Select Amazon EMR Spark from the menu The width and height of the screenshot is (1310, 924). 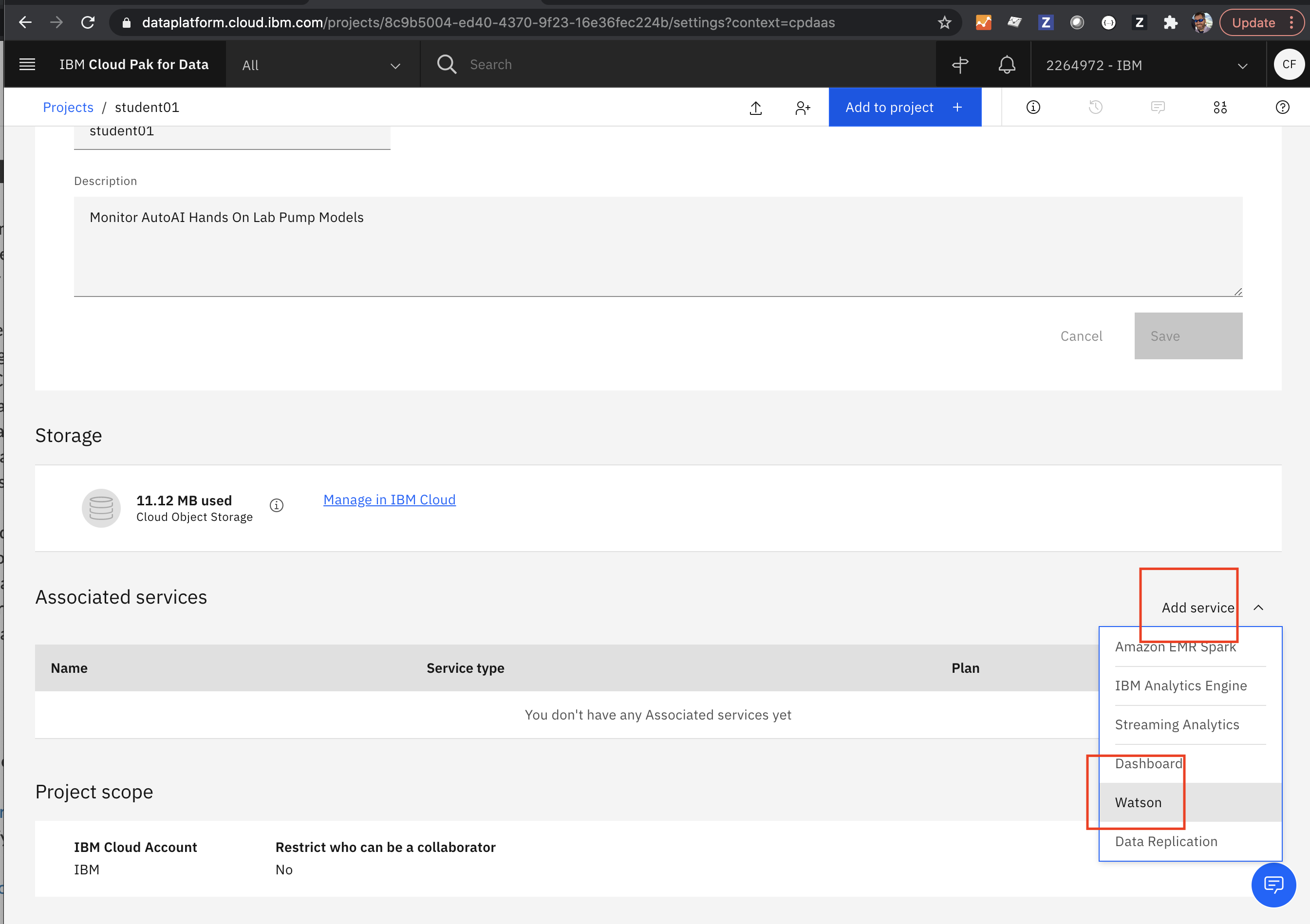pos(1190,647)
